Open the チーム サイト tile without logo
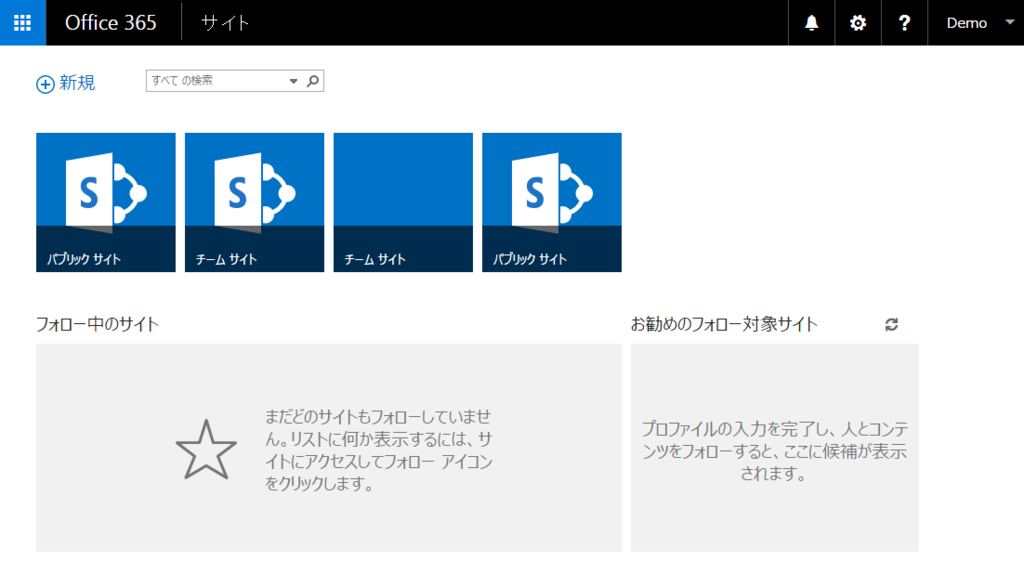This screenshot has width=1024, height=561. pos(403,202)
